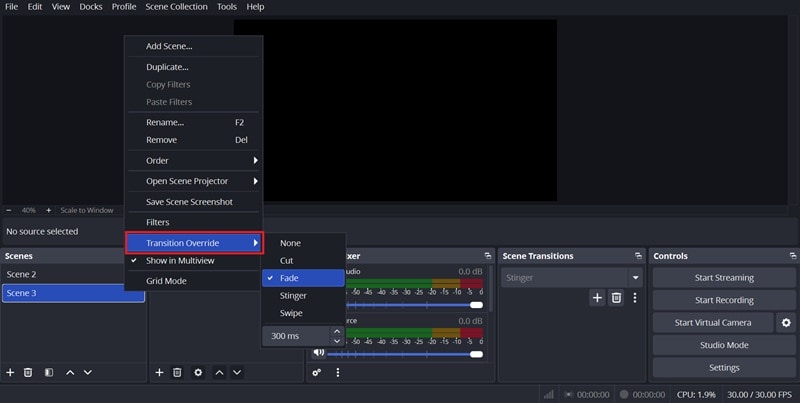Add a new scene with the plus icon
This screenshot has height=403, width=800.
[10, 373]
